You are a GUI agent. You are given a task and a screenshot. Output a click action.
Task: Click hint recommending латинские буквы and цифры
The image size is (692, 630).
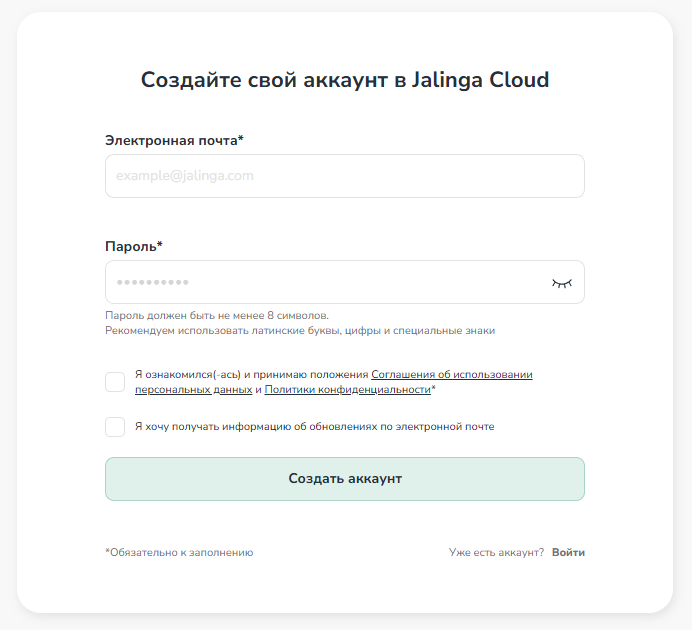click(x=300, y=331)
